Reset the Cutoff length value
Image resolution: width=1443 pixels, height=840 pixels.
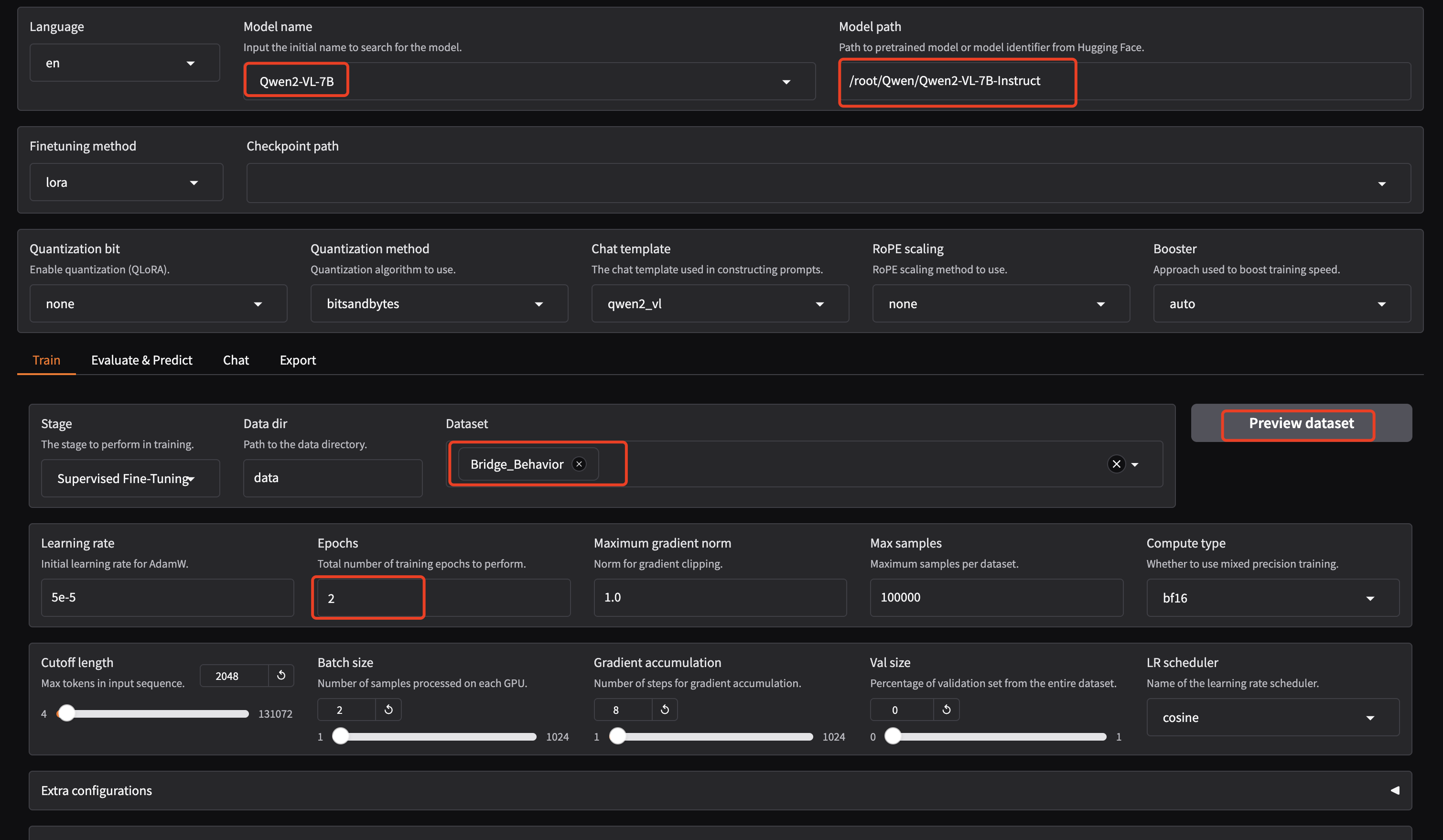[x=281, y=675]
